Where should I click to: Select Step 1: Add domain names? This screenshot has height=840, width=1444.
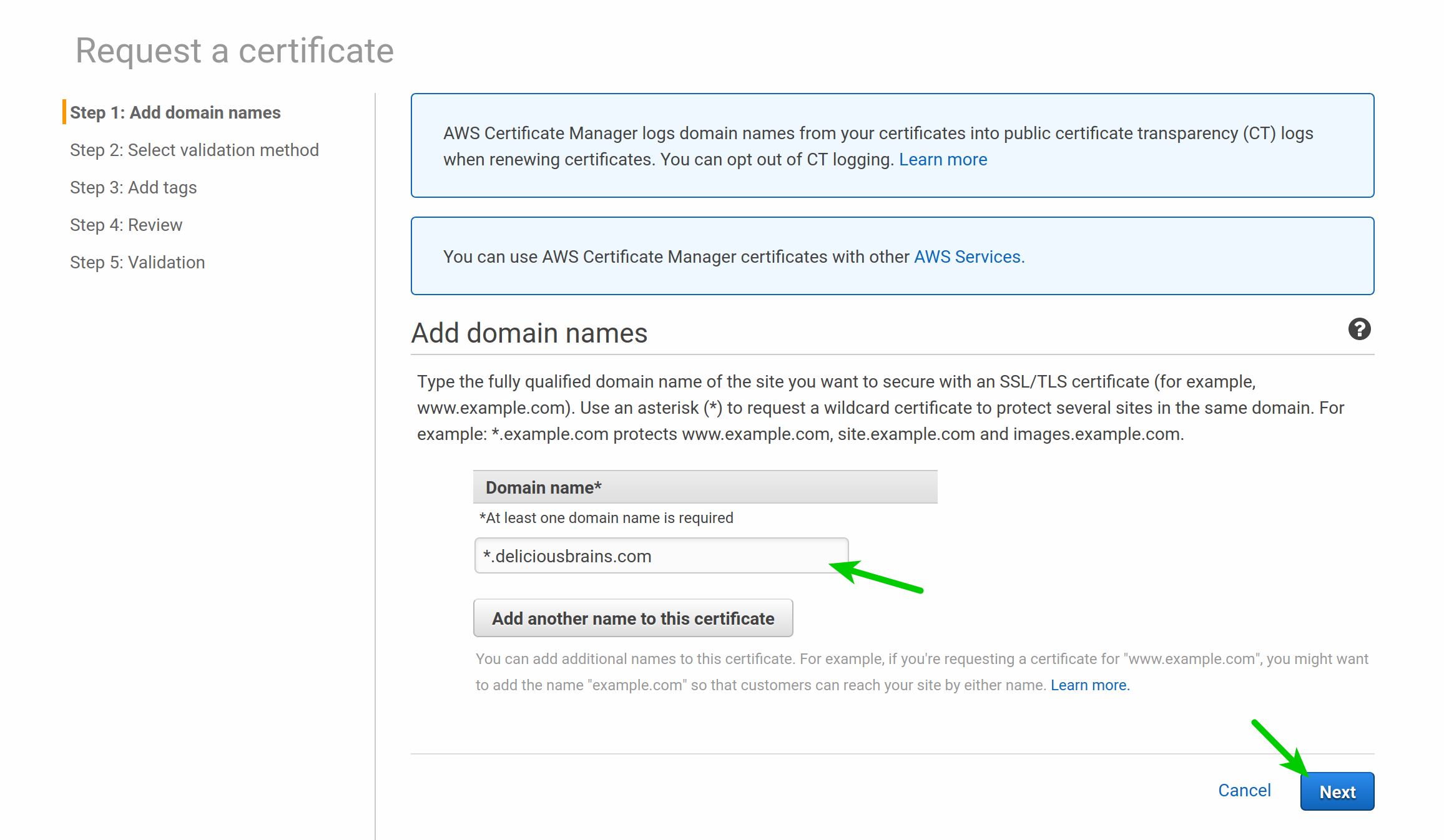pyautogui.click(x=175, y=112)
